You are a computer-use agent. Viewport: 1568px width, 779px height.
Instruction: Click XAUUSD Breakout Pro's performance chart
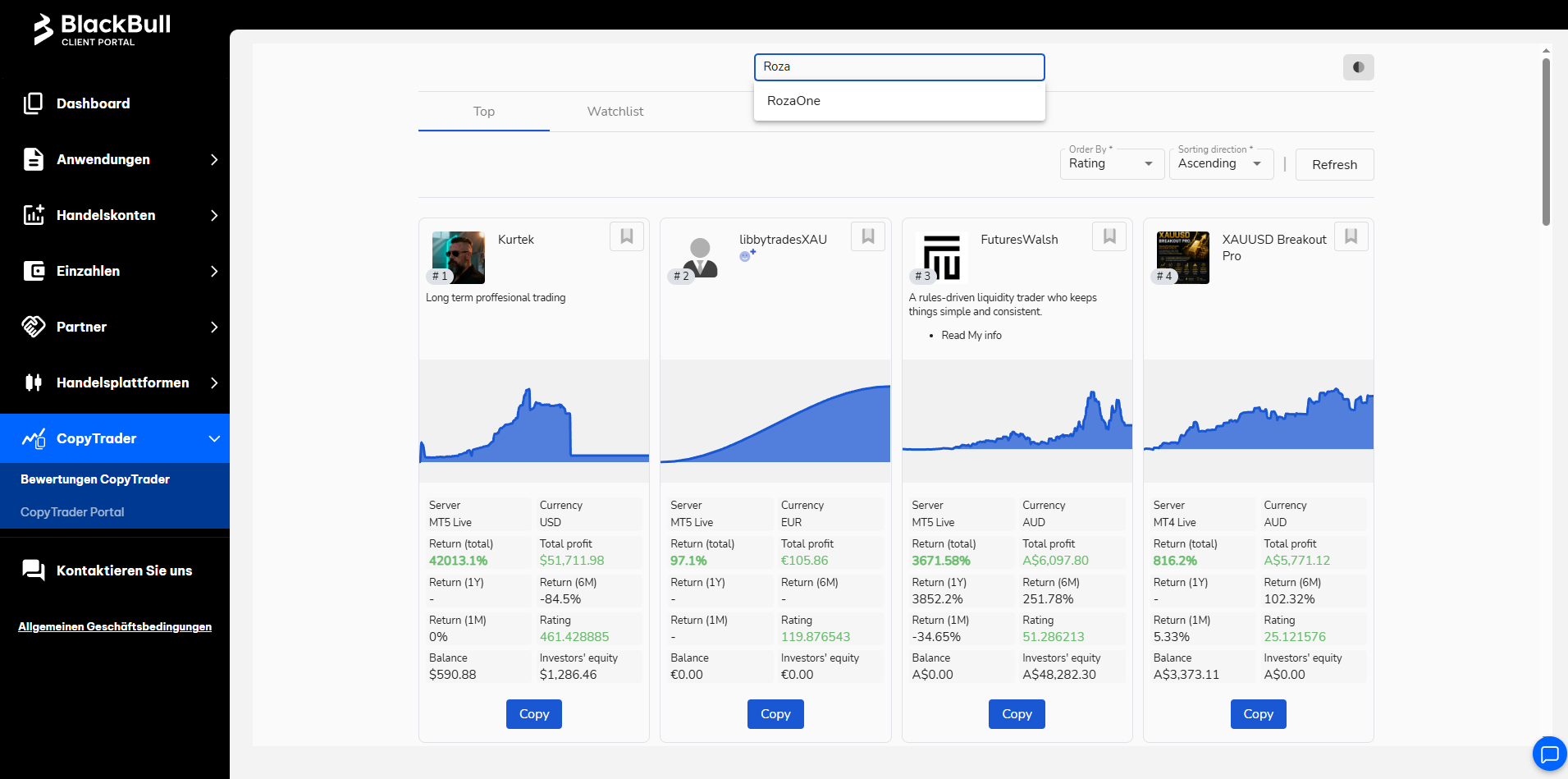click(x=1259, y=420)
